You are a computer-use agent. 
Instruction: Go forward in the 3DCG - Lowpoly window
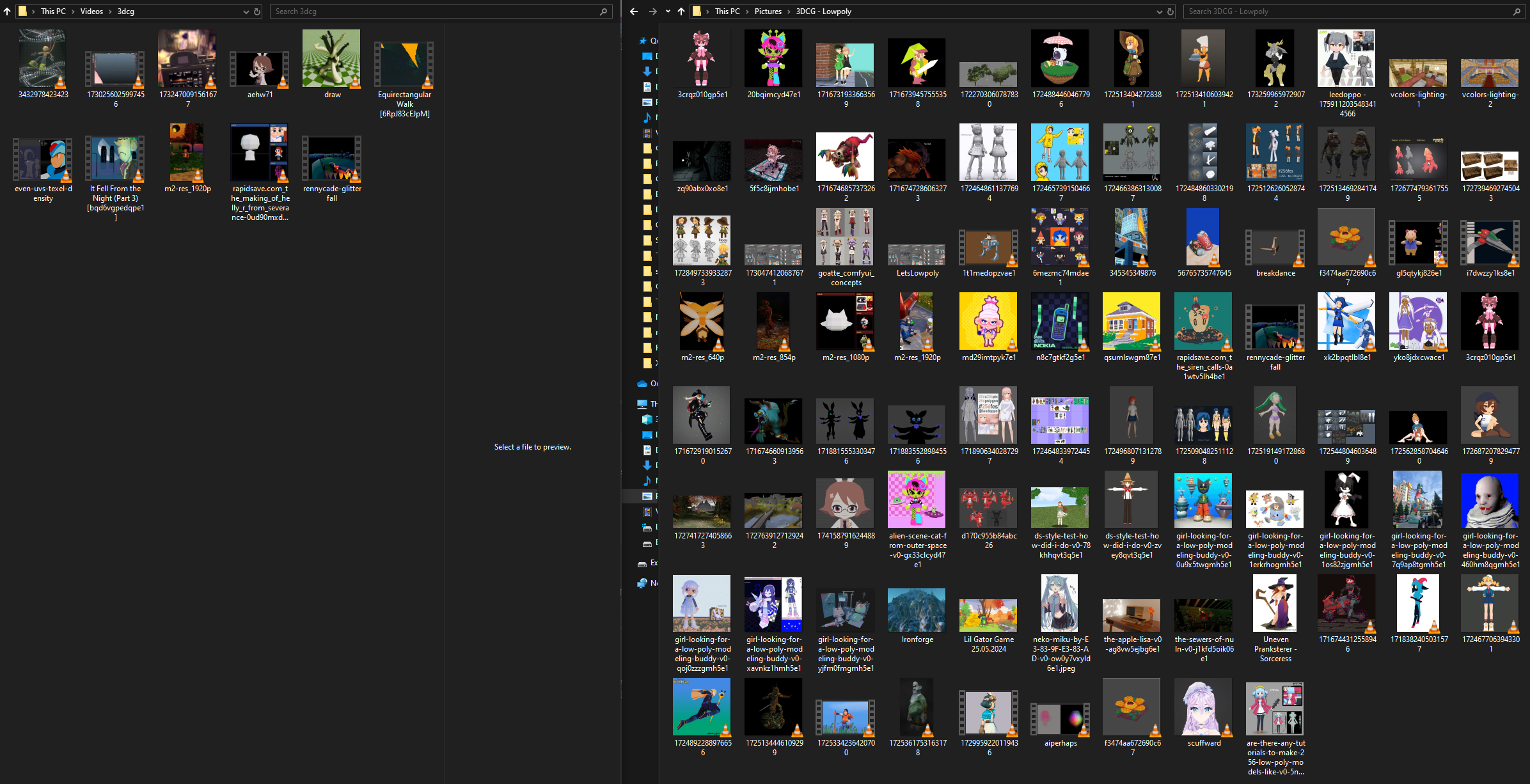[652, 12]
